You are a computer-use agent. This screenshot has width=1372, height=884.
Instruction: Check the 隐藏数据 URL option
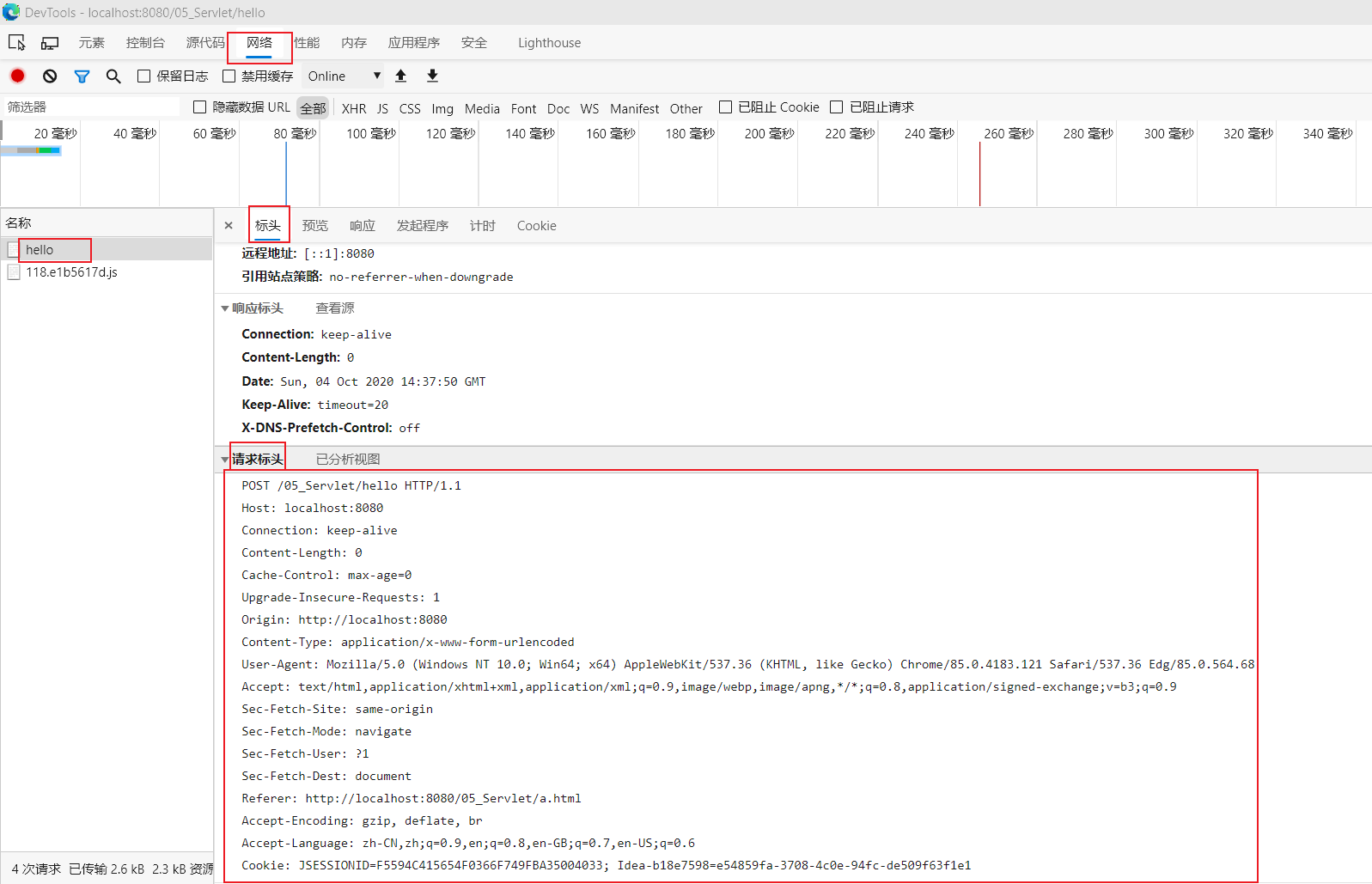point(199,107)
